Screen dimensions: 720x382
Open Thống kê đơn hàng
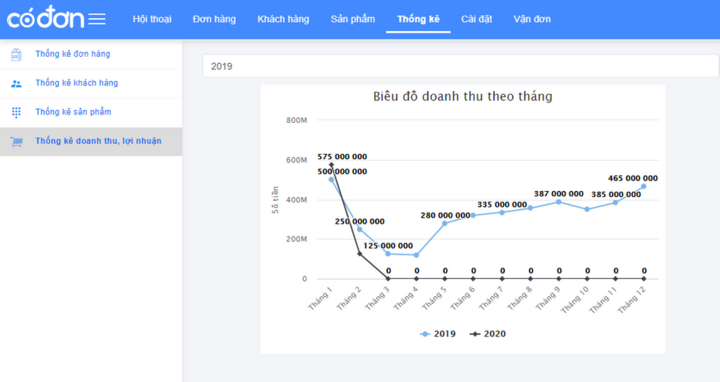pos(91,54)
